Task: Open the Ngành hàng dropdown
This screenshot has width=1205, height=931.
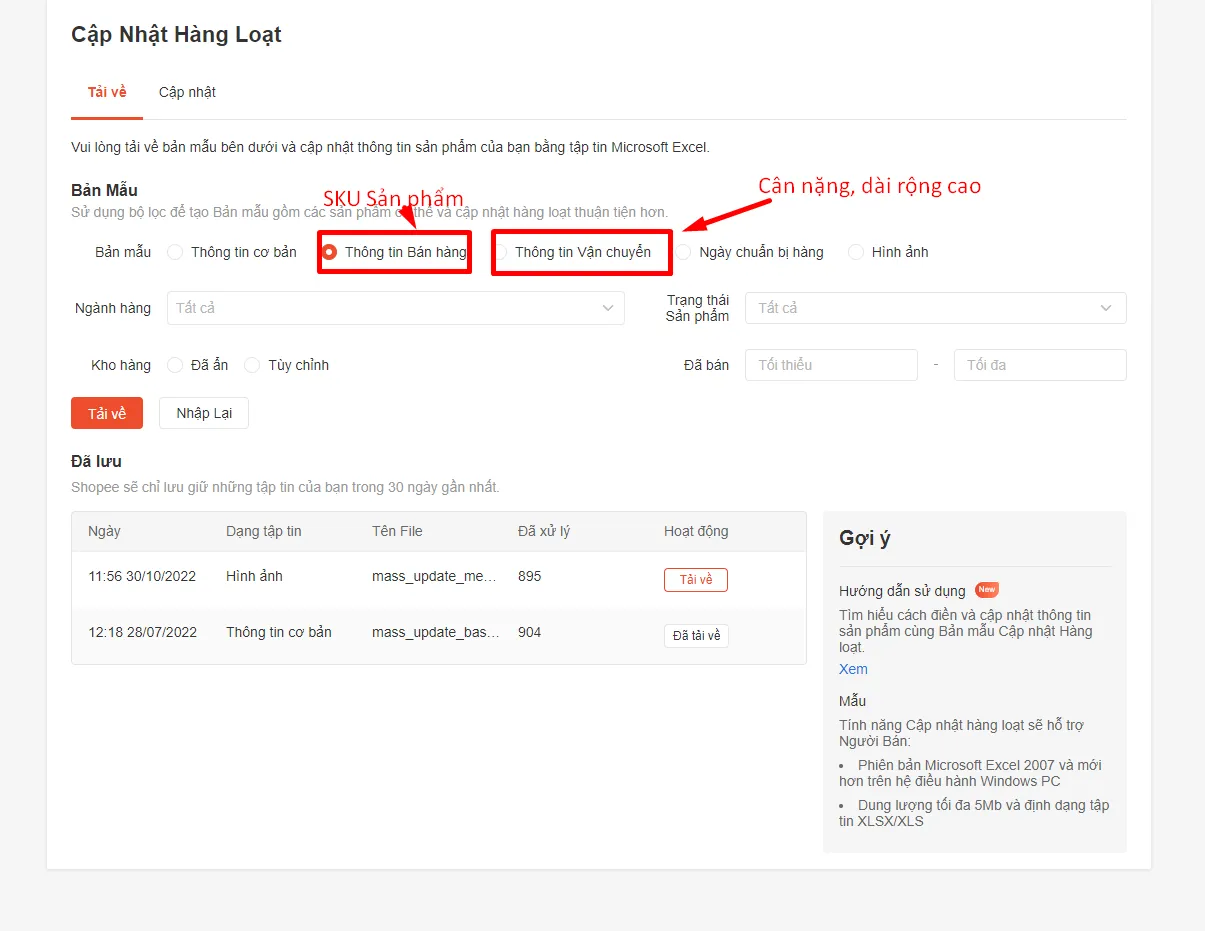Action: pyautogui.click(x=396, y=308)
